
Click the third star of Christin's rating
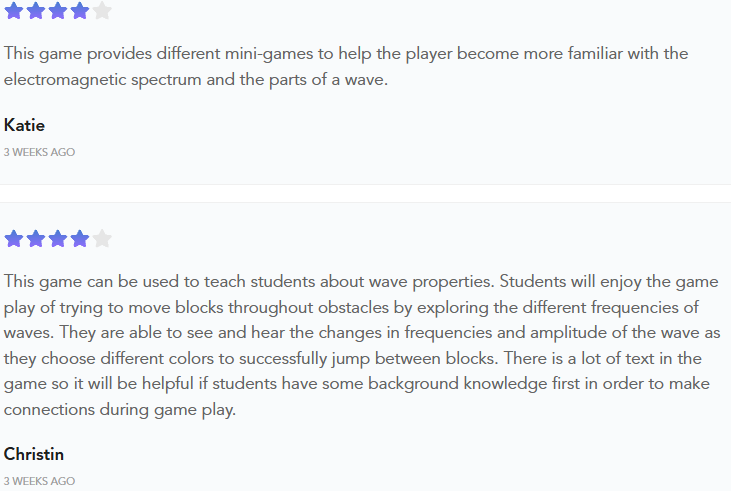[x=58, y=239]
